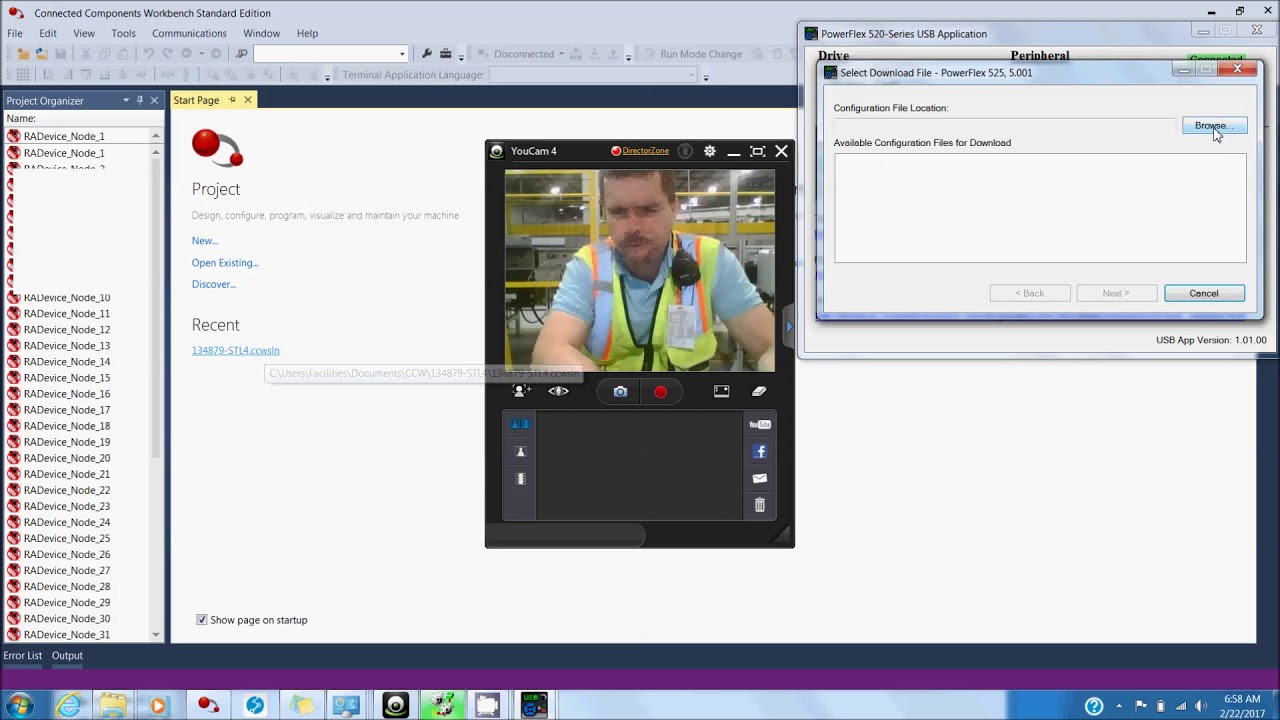Open Internet Explorer from taskbar

pos(68,706)
